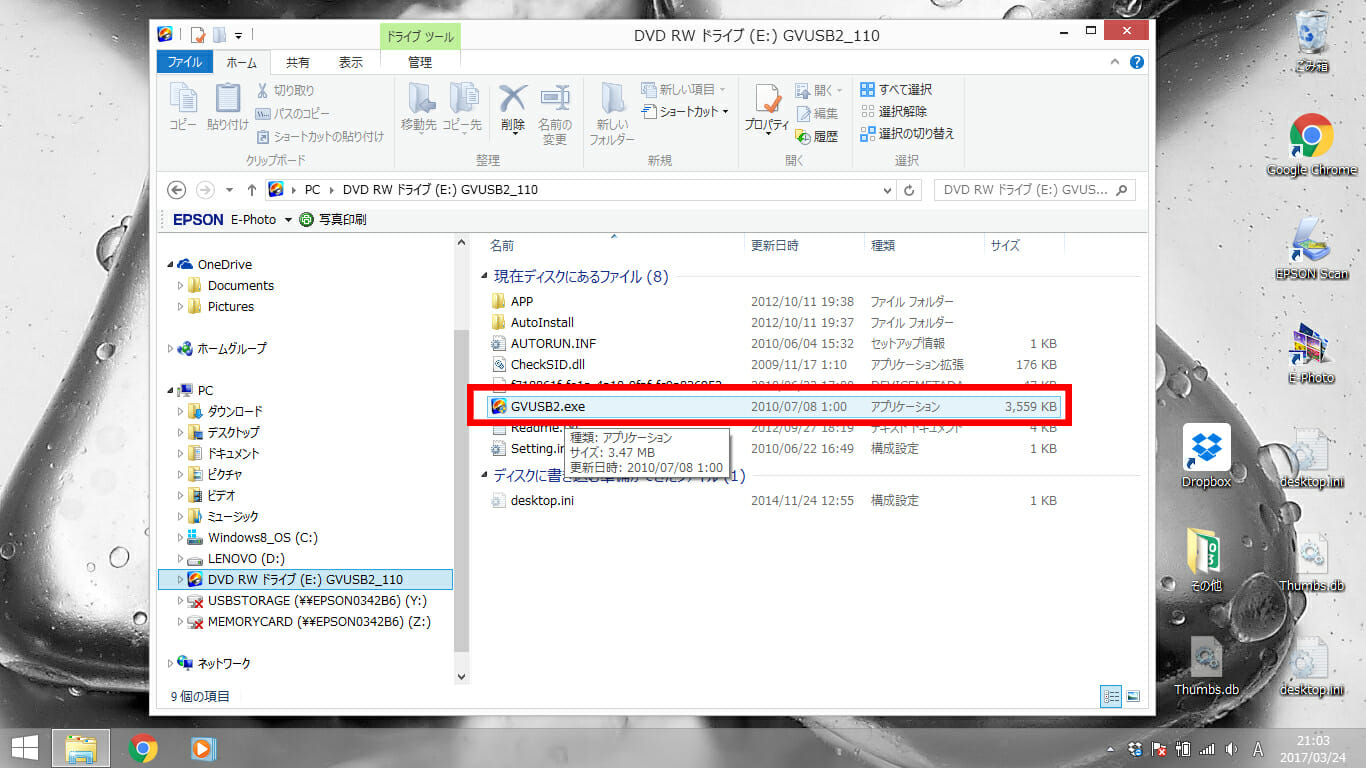Click the Cut (切り取り) scissors item

[286, 90]
